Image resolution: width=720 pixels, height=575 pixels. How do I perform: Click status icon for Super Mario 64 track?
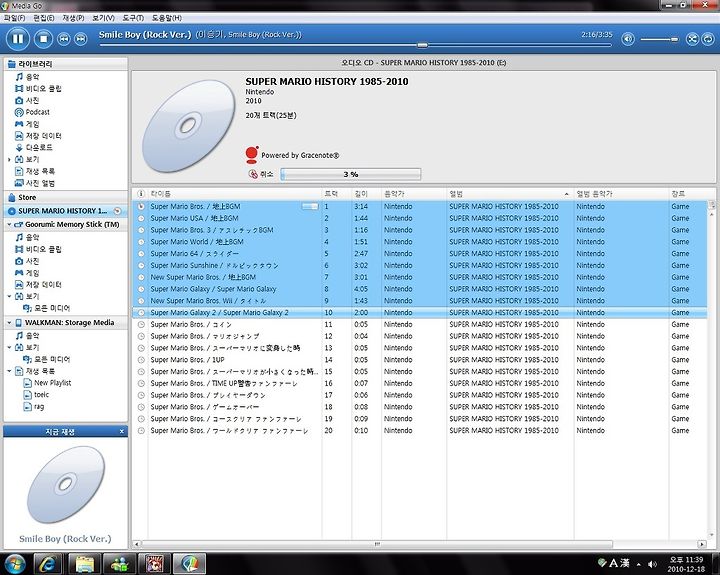point(141,254)
